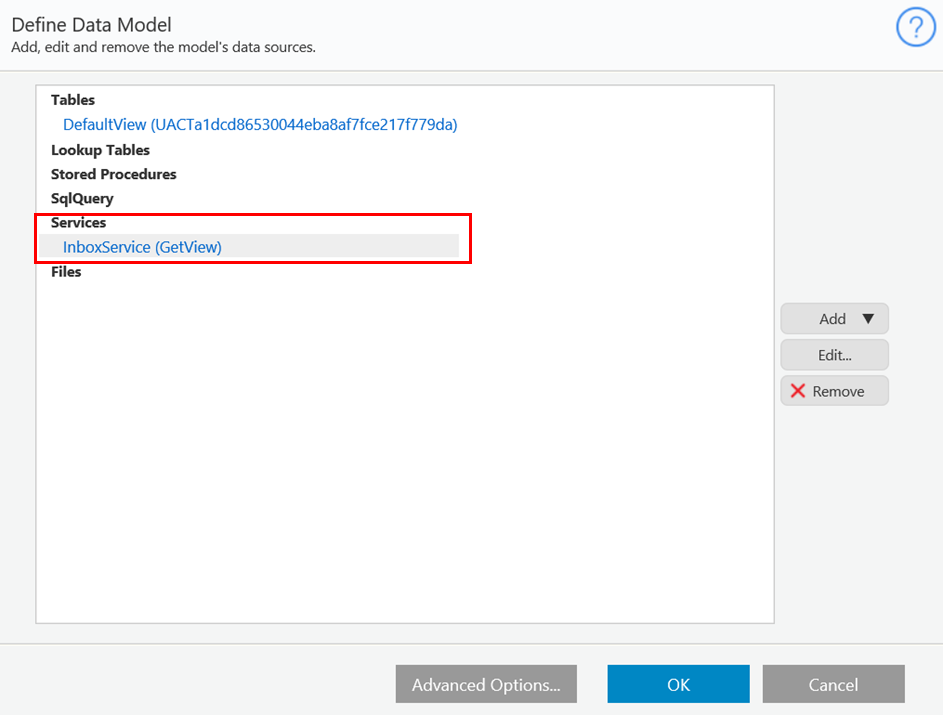Confirm with the OK button
This screenshot has width=943, height=715.
[678, 684]
